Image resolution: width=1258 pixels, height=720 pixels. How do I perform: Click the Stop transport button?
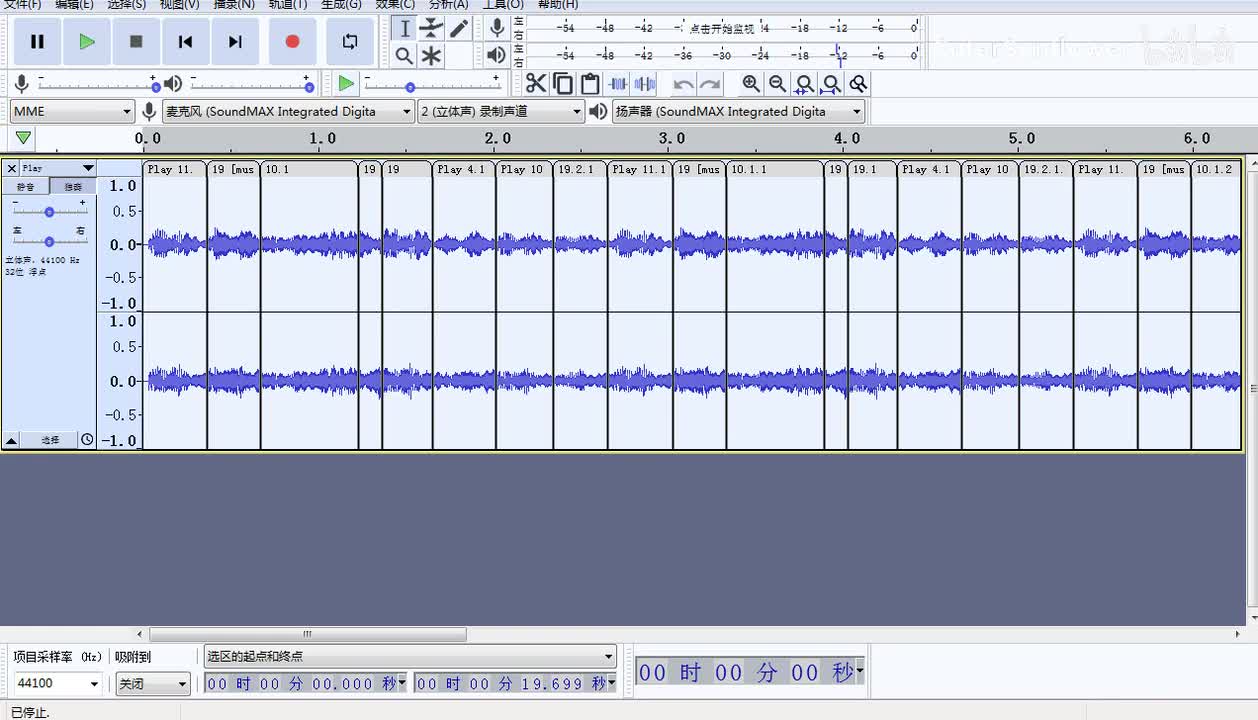[136, 42]
